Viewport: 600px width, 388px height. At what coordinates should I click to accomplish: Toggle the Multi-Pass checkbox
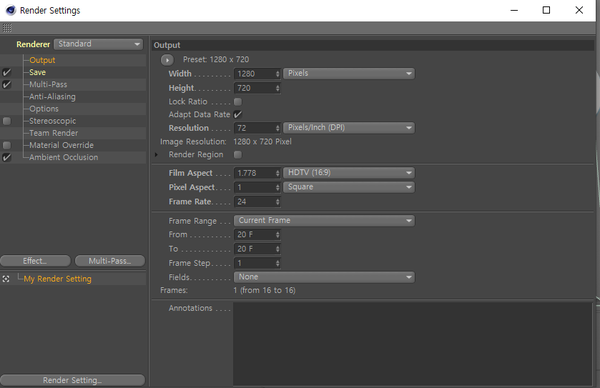point(7,85)
